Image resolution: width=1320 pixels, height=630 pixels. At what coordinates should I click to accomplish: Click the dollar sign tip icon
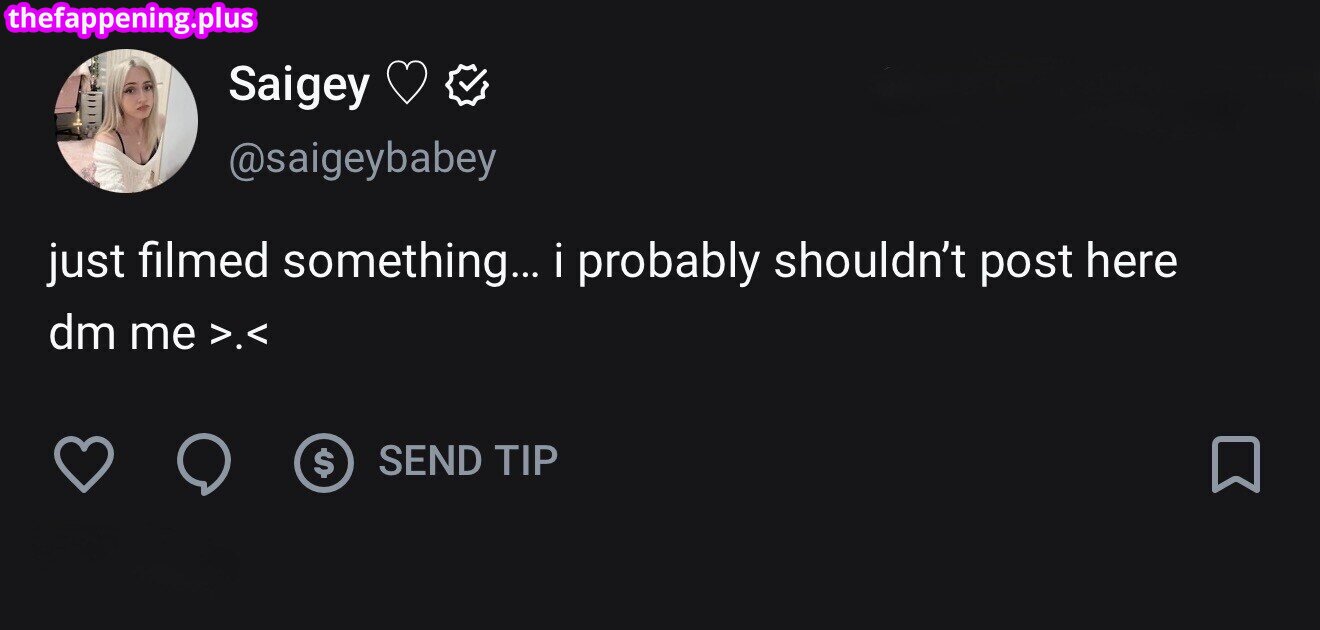pyautogui.click(x=324, y=463)
